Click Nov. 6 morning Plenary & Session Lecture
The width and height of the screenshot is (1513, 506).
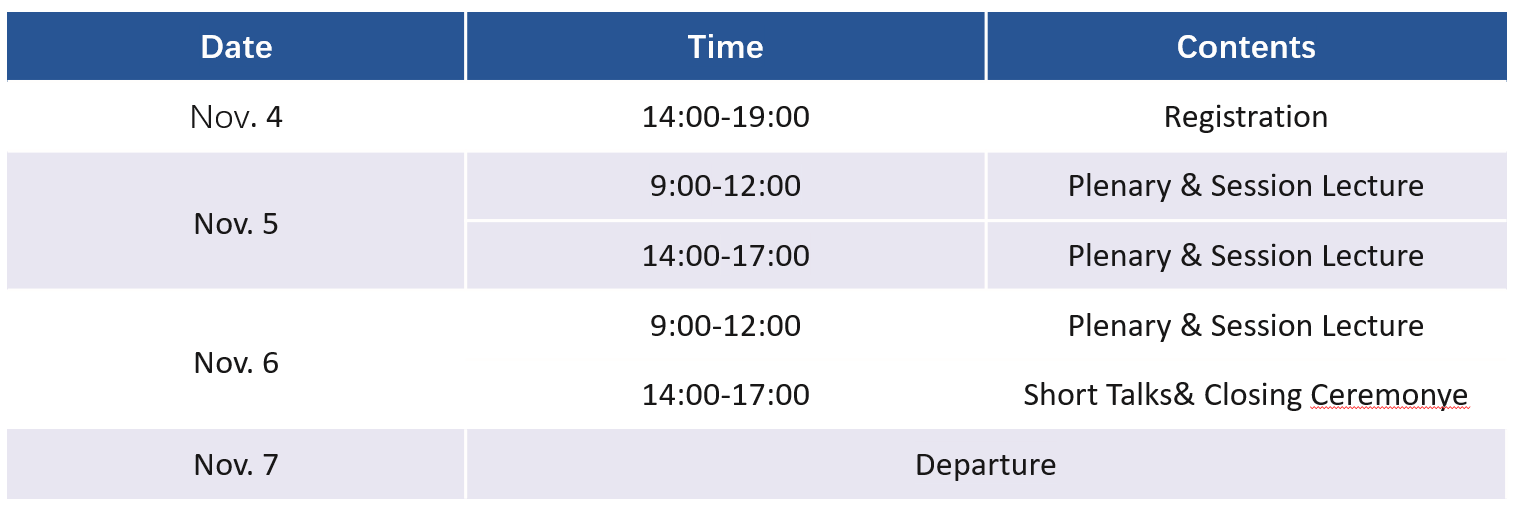click(x=1246, y=326)
